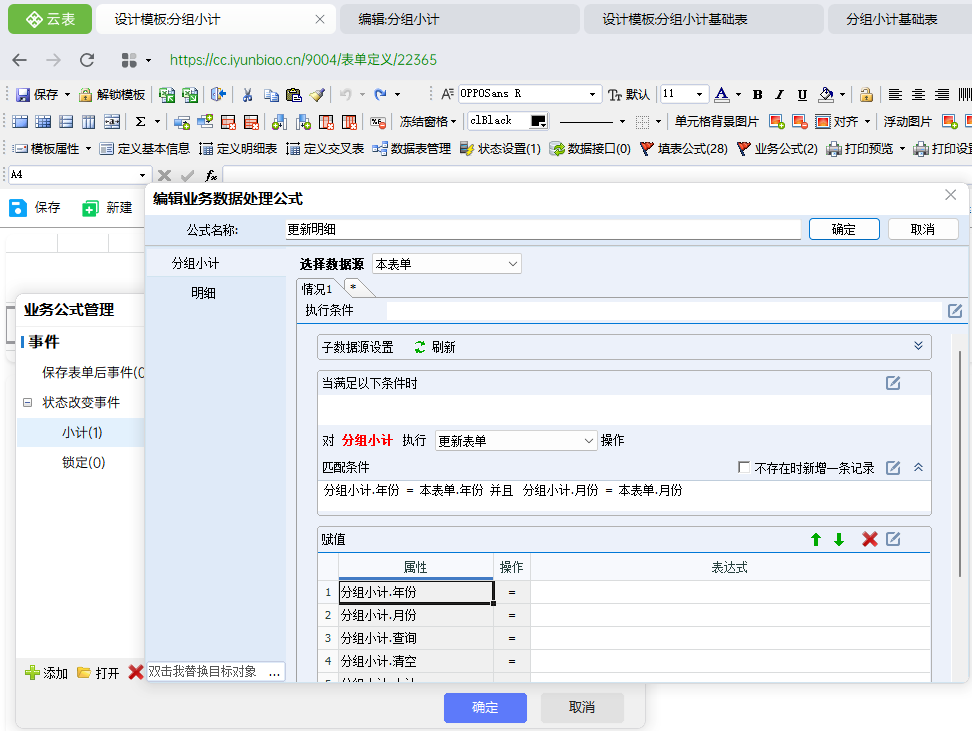Viewport: 972px width, 731px height.
Task: Click the sum sigma icon
Action: [141, 122]
